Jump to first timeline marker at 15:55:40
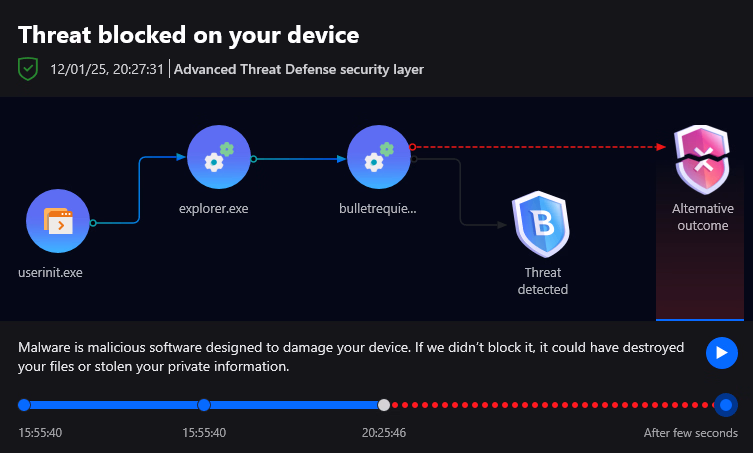This screenshot has width=753, height=453. [x=24, y=405]
